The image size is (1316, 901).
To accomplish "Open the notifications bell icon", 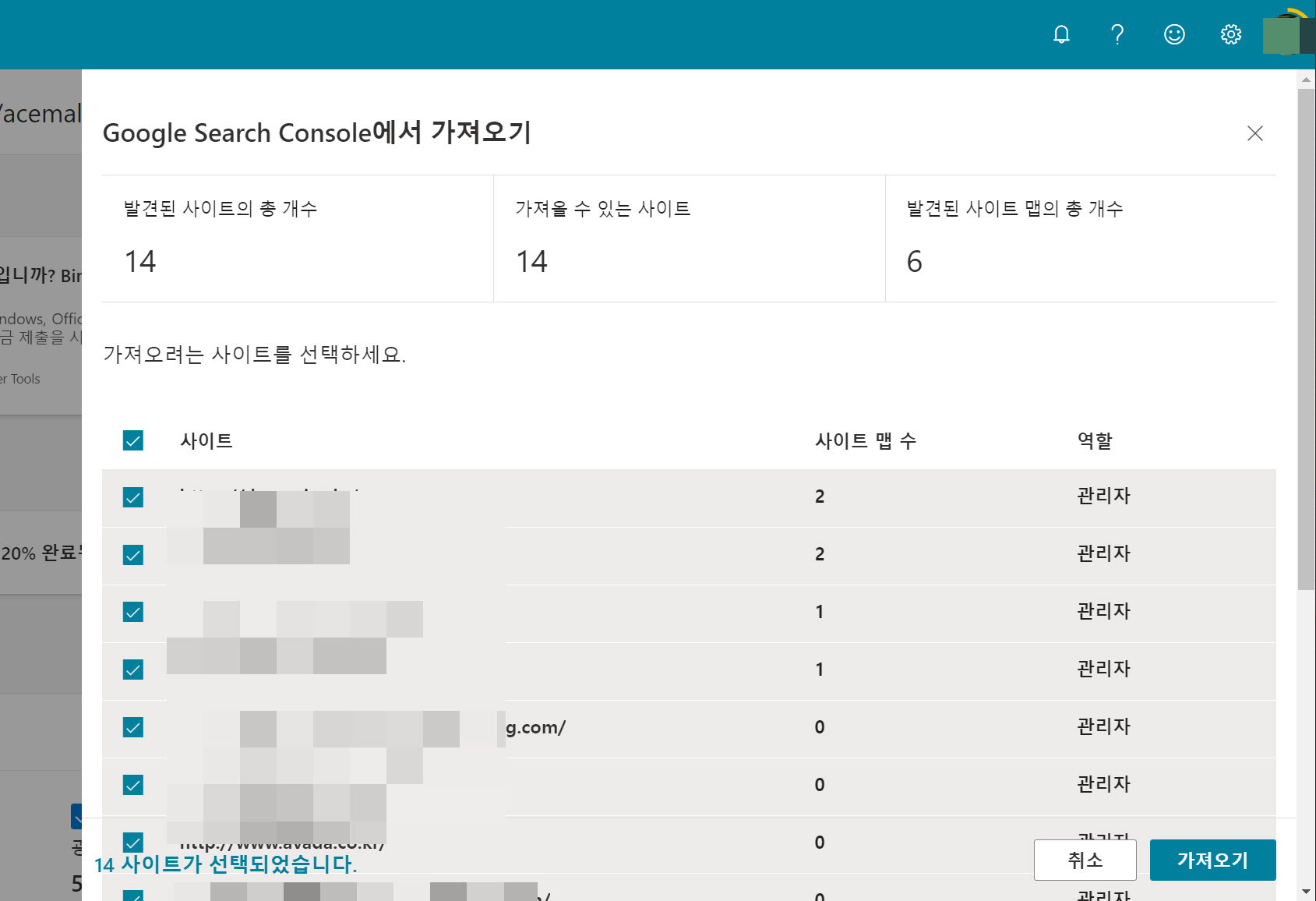I will point(1061,34).
